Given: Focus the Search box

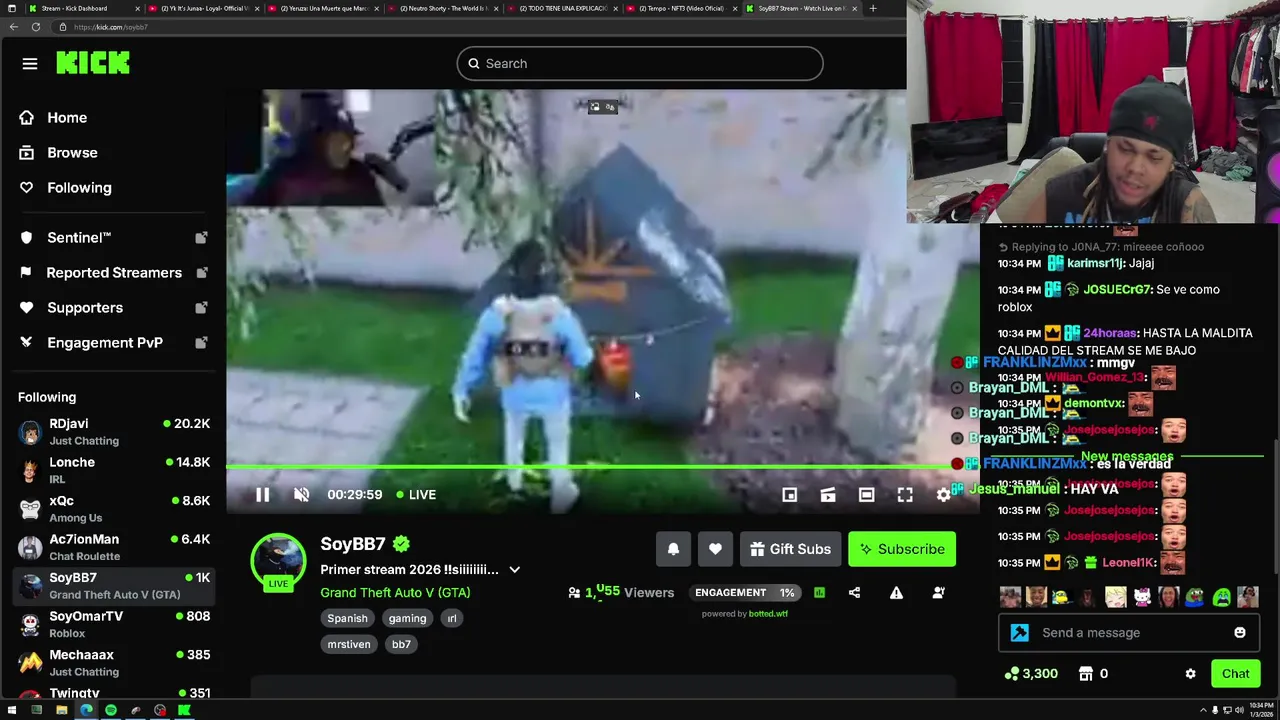Looking at the screenshot, I should pos(640,63).
